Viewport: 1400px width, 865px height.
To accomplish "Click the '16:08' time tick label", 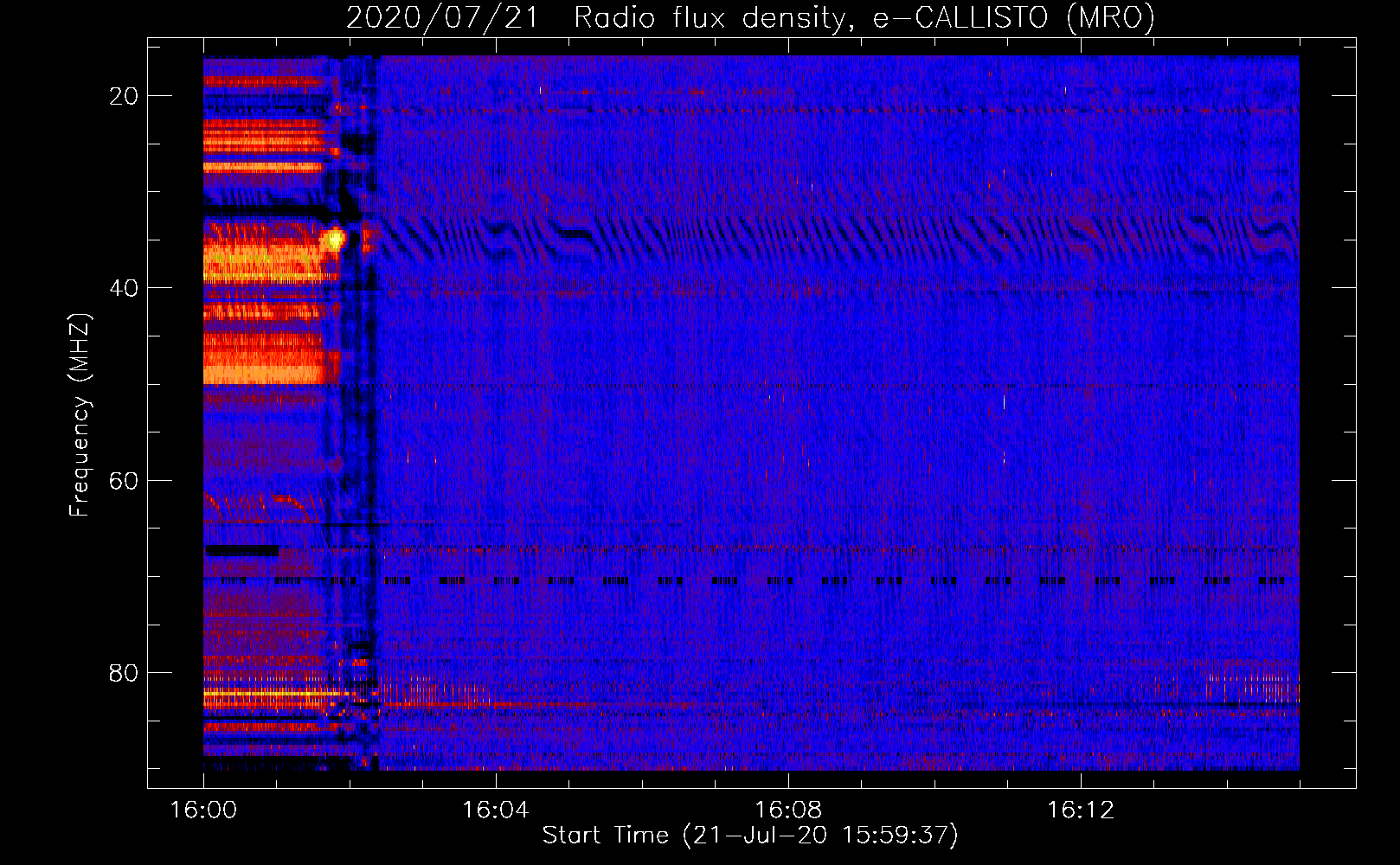I will [787, 811].
